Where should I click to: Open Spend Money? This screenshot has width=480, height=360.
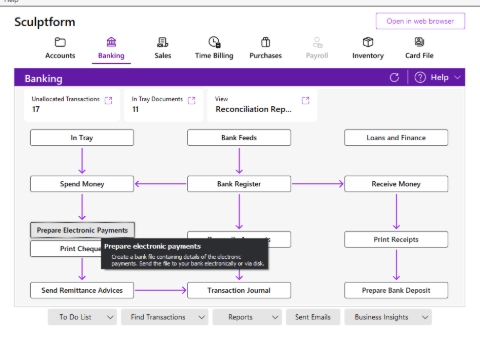click(x=82, y=184)
